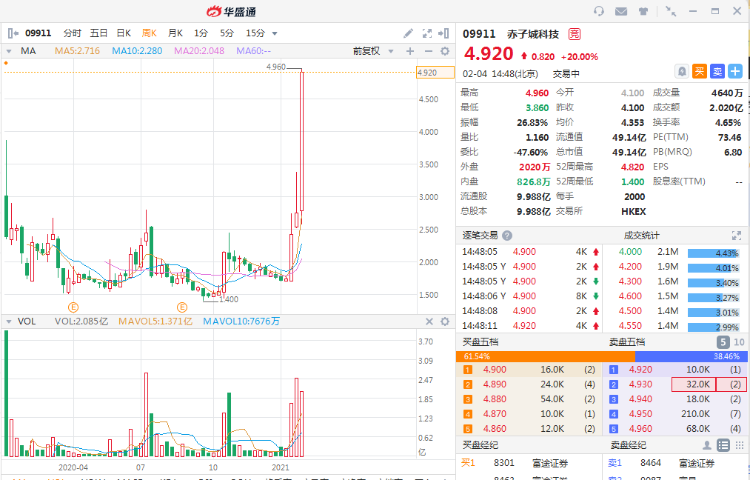This screenshot has width=750, height=480.
Task: Zoom out the K-line chart with the minus icon
Action: point(428,51)
